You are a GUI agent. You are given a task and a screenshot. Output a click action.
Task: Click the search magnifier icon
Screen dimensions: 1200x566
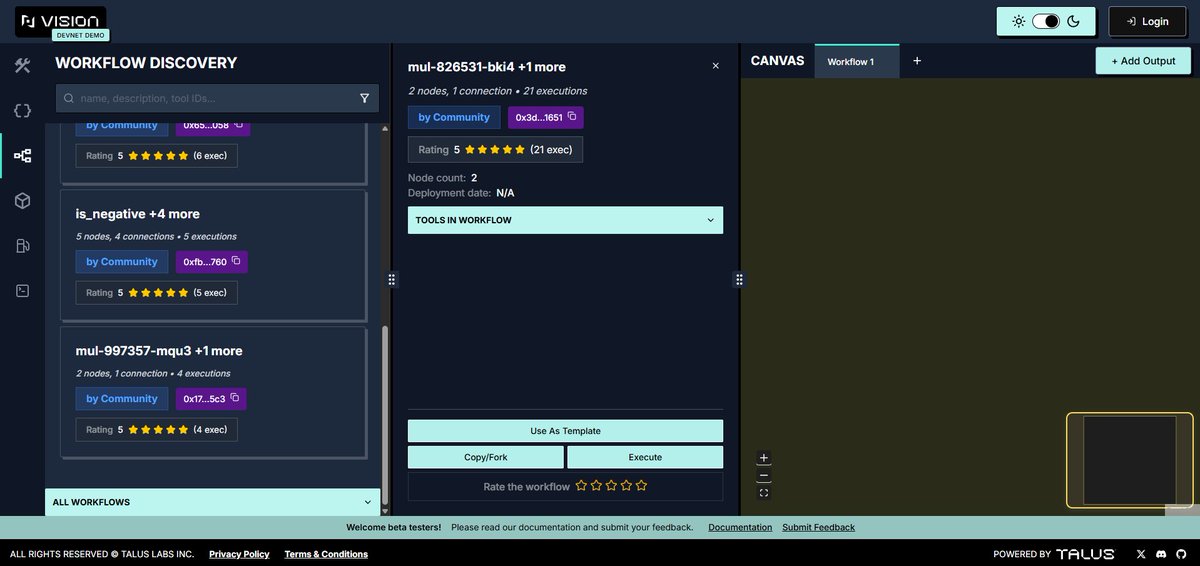point(68,98)
